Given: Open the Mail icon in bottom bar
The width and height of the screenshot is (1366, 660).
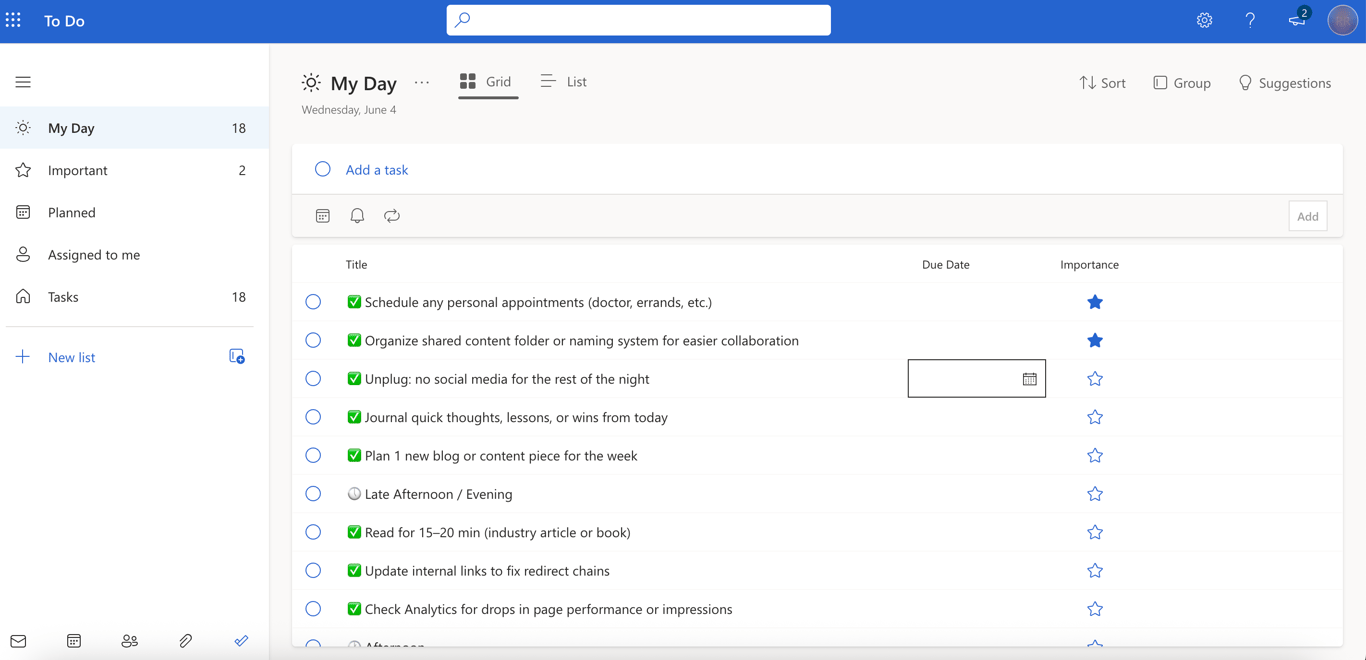Looking at the screenshot, I should point(17,641).
